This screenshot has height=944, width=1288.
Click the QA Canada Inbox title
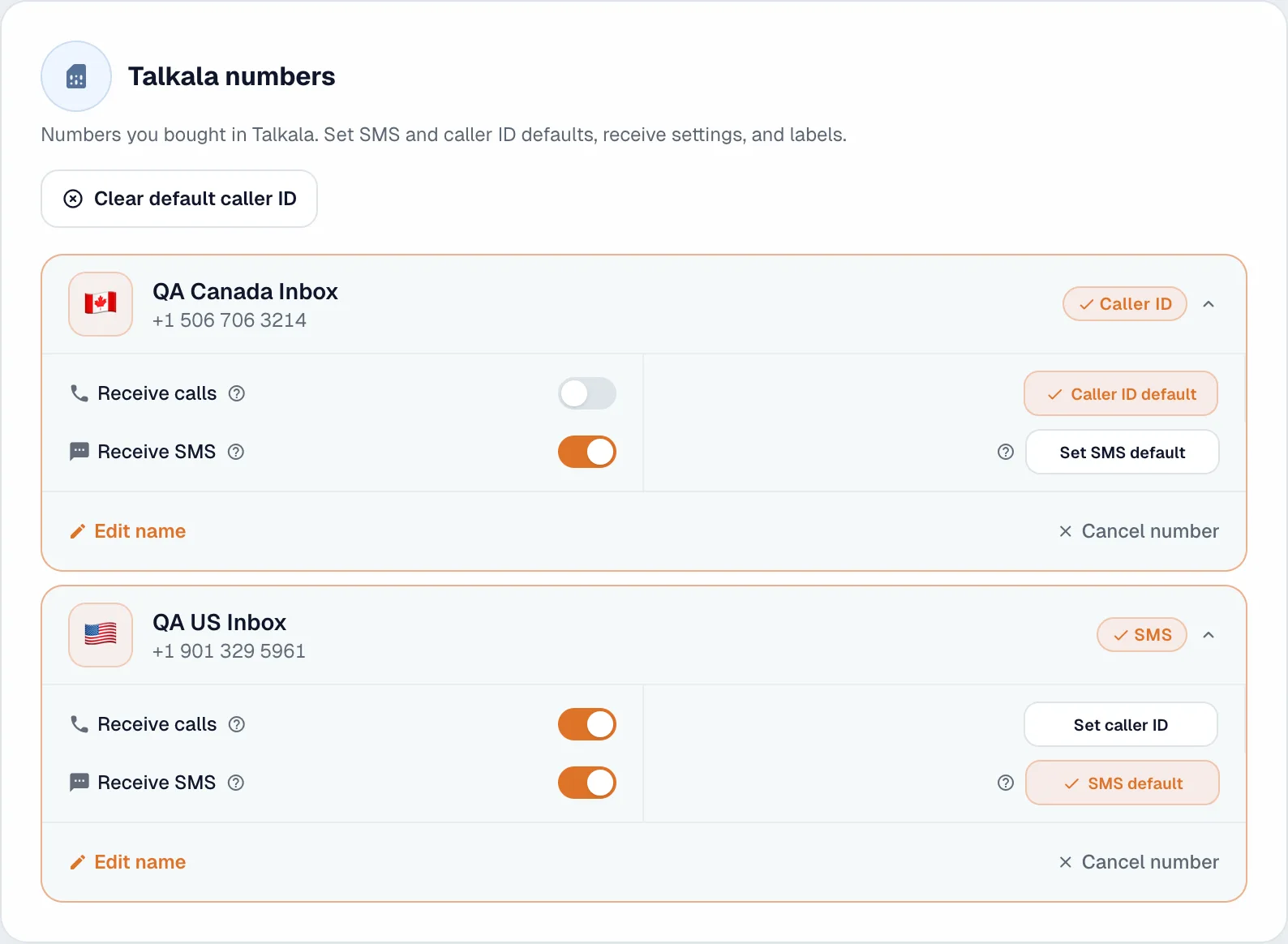point(245,291)
